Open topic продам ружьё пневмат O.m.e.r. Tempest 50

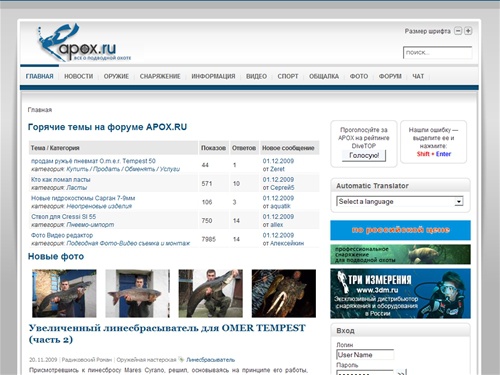click(x=93, y=161)
